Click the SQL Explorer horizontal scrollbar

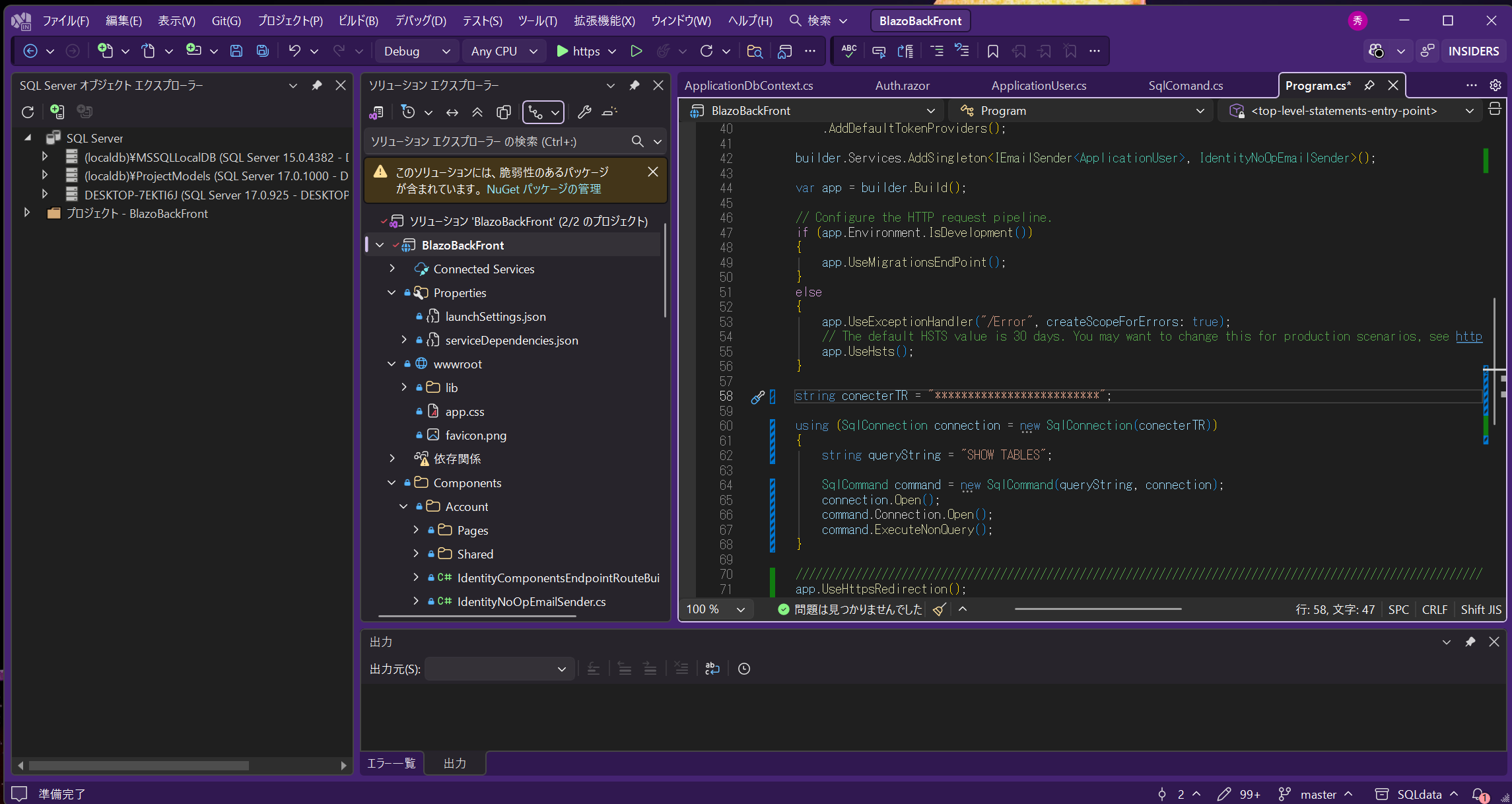(x=139, y=766)
